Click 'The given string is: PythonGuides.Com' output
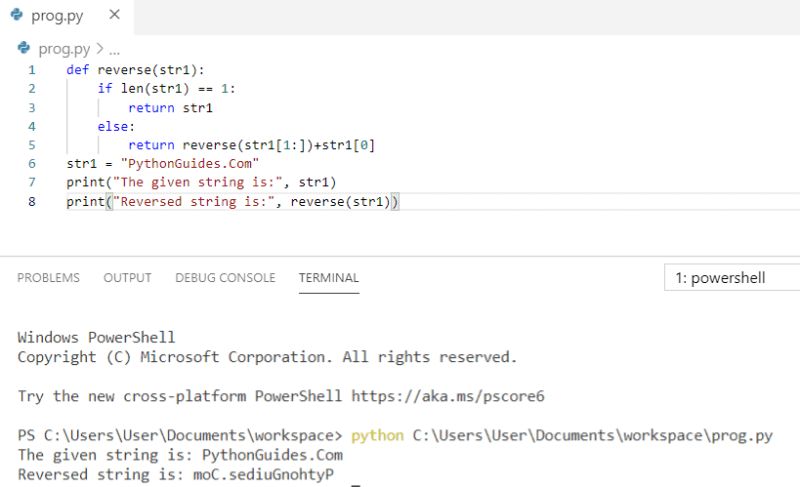This screenshot has width=800, height=487. point(180,455)
